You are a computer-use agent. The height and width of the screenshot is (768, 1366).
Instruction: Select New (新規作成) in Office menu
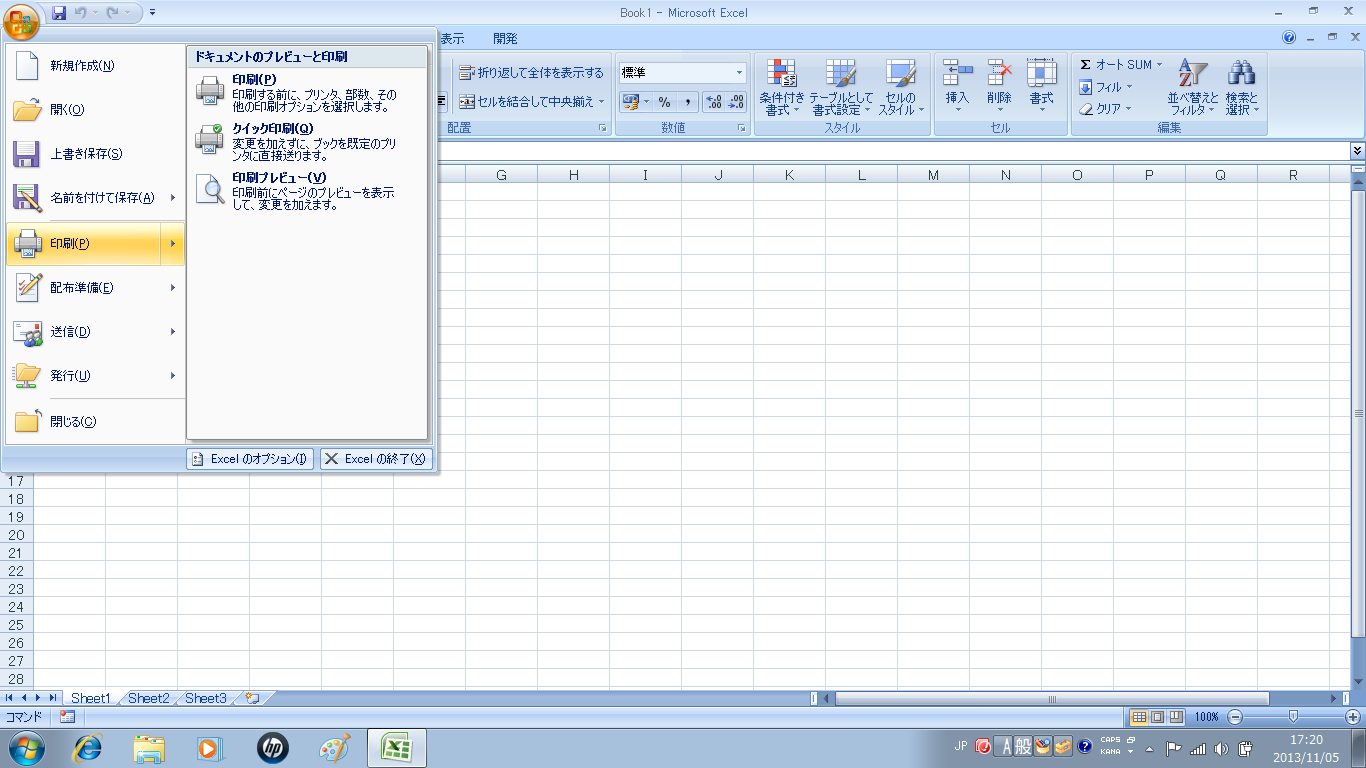click(82, 66)
